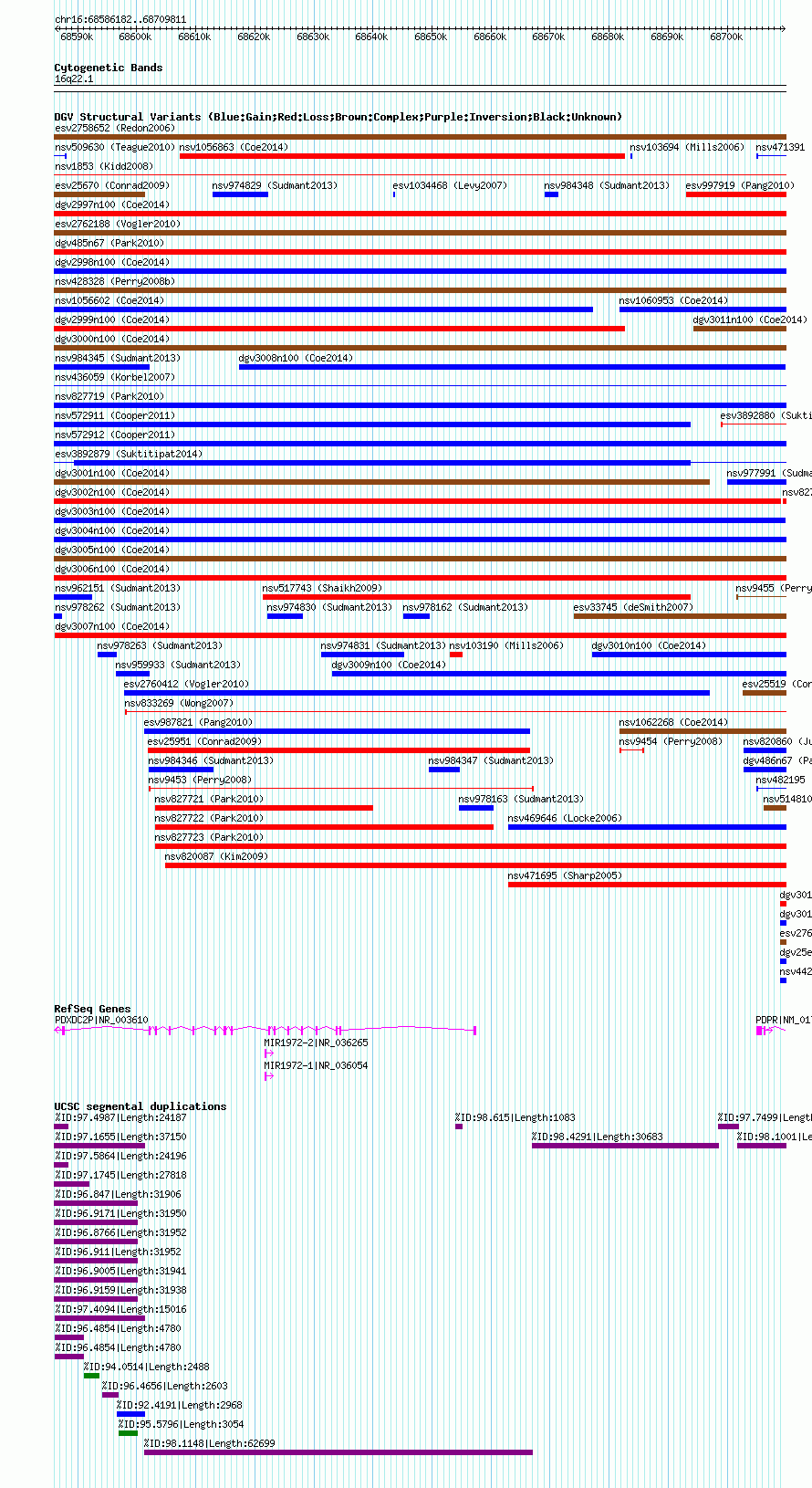Screen dimensions: 812x1488
Task: Click the nsv469646 (Locke2006) label
Action: (x=565, y=818)
